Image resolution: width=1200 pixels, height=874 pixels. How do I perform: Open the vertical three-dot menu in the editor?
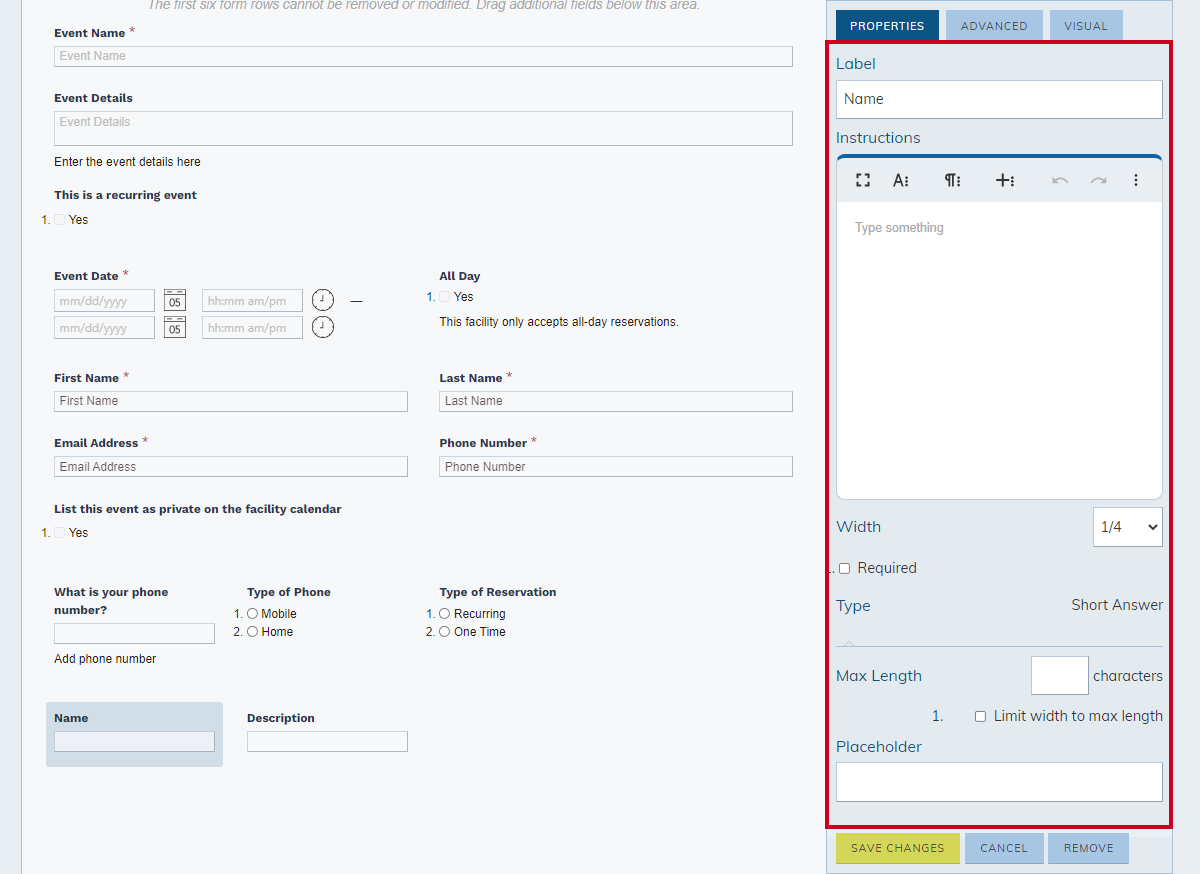click(x=1136, y=180)
